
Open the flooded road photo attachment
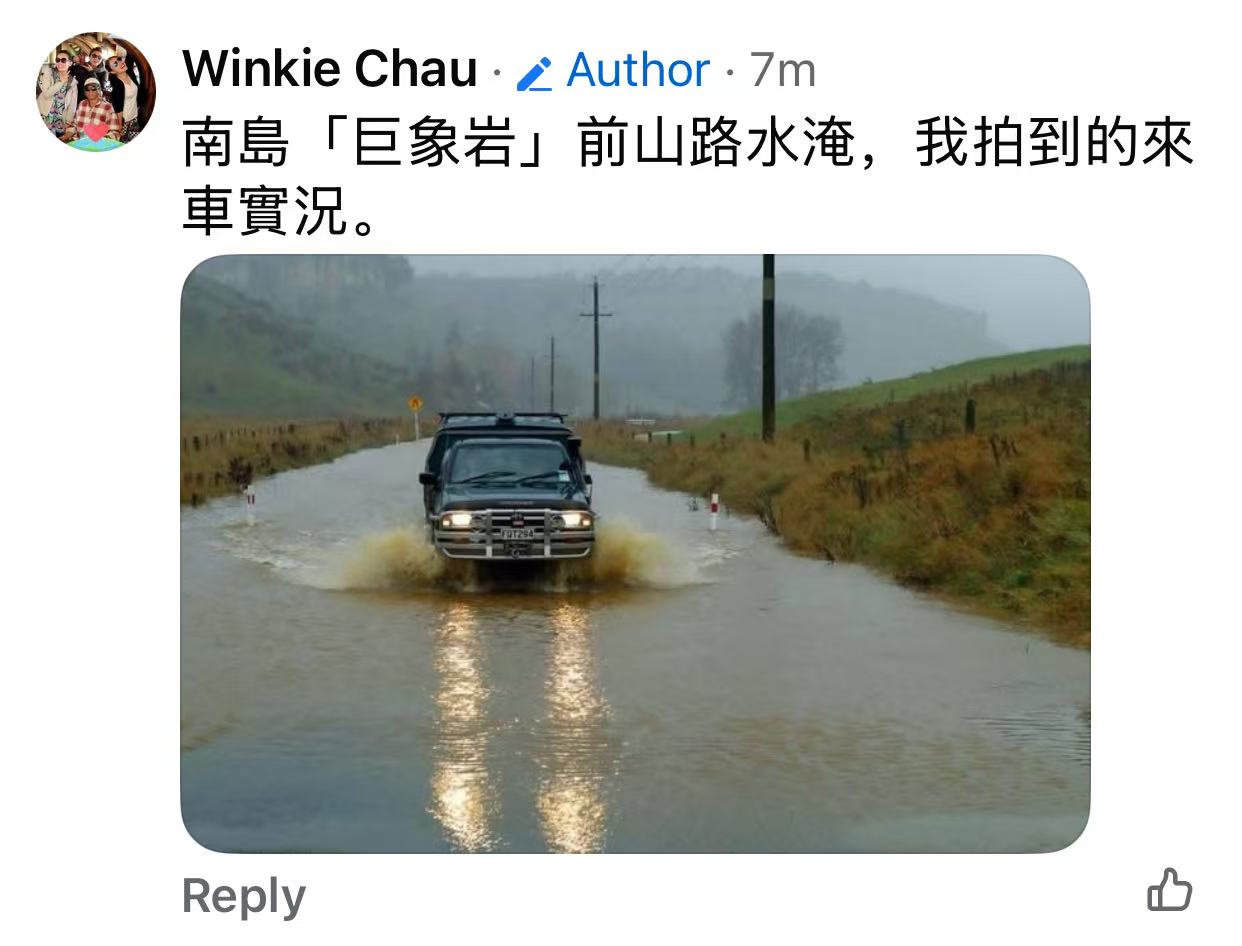click(x=635, y=554)
